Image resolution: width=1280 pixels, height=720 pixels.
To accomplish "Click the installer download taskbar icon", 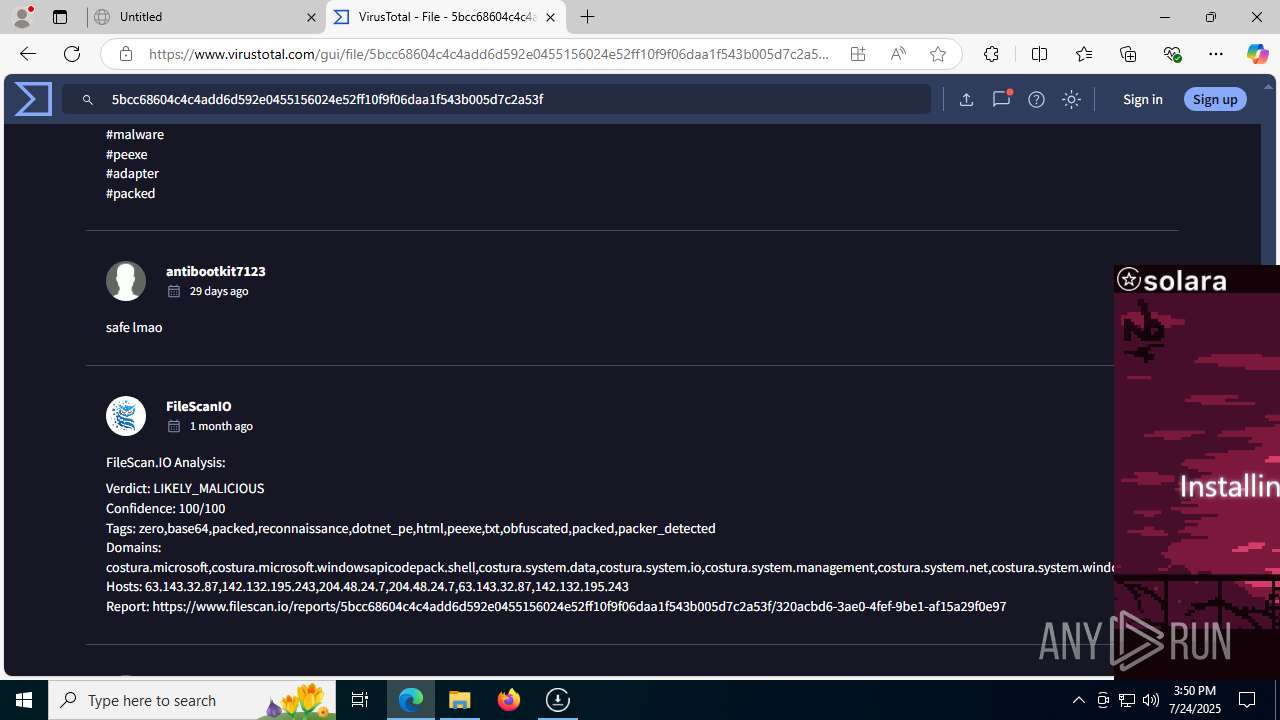I will pyautogui.click(x=558, y=700).
